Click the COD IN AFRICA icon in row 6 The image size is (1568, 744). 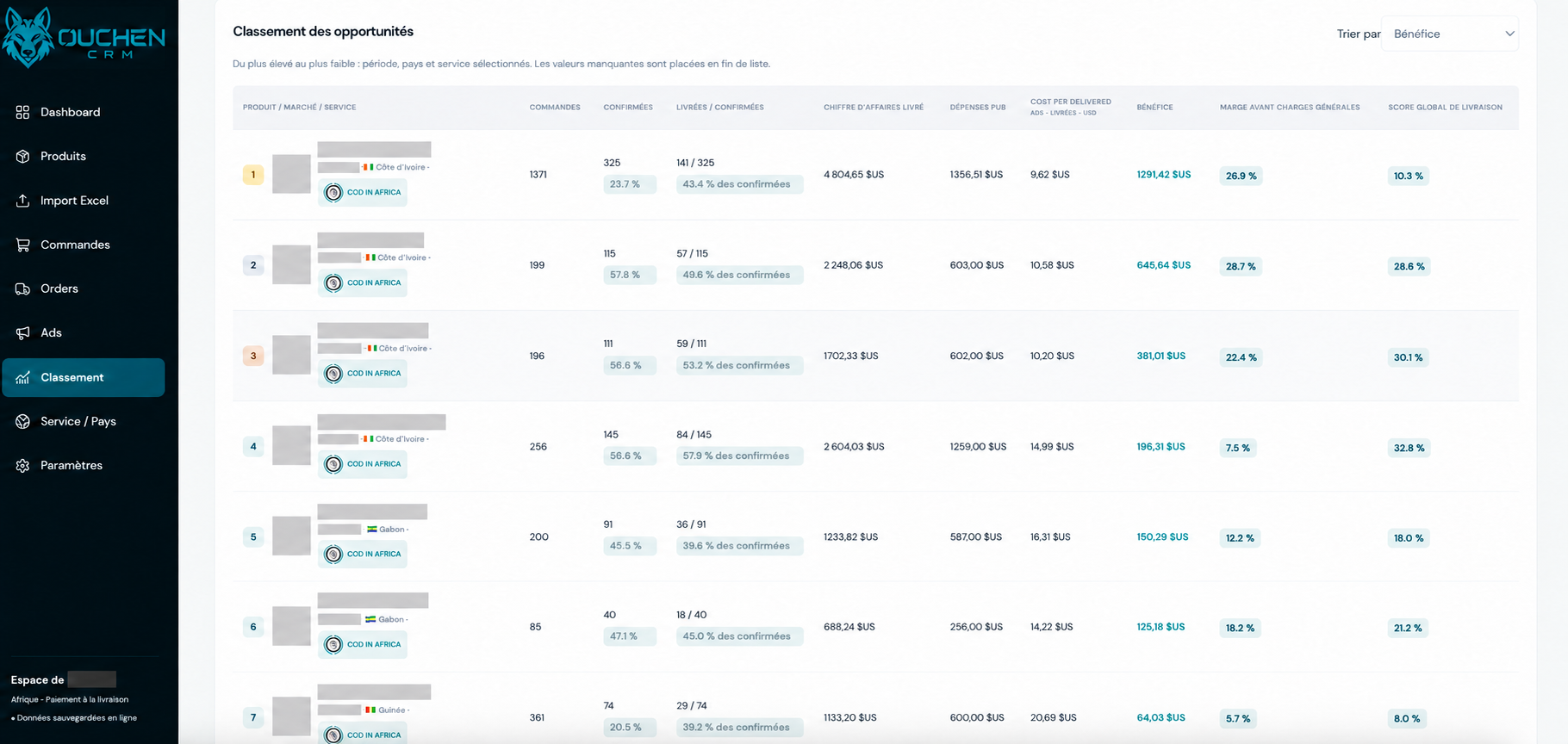(333, 644)
